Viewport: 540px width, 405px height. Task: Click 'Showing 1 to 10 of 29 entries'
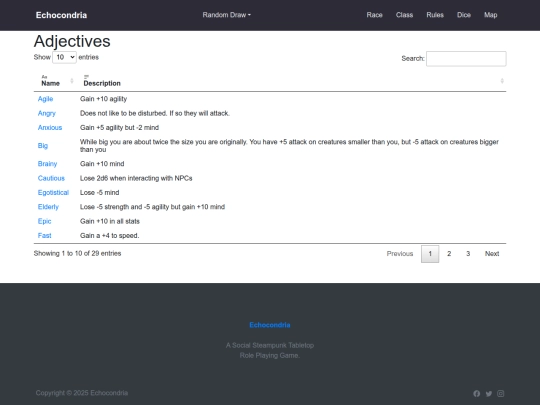pyautogui.click(x=77, y=253)
